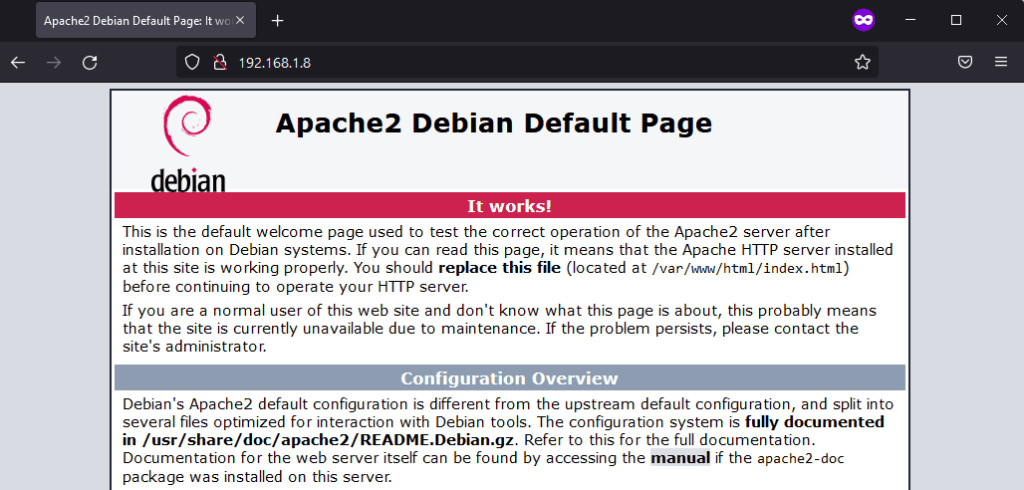
Task: Close the Apache2 Debian Default Page tab
Action: click(240, 20)
